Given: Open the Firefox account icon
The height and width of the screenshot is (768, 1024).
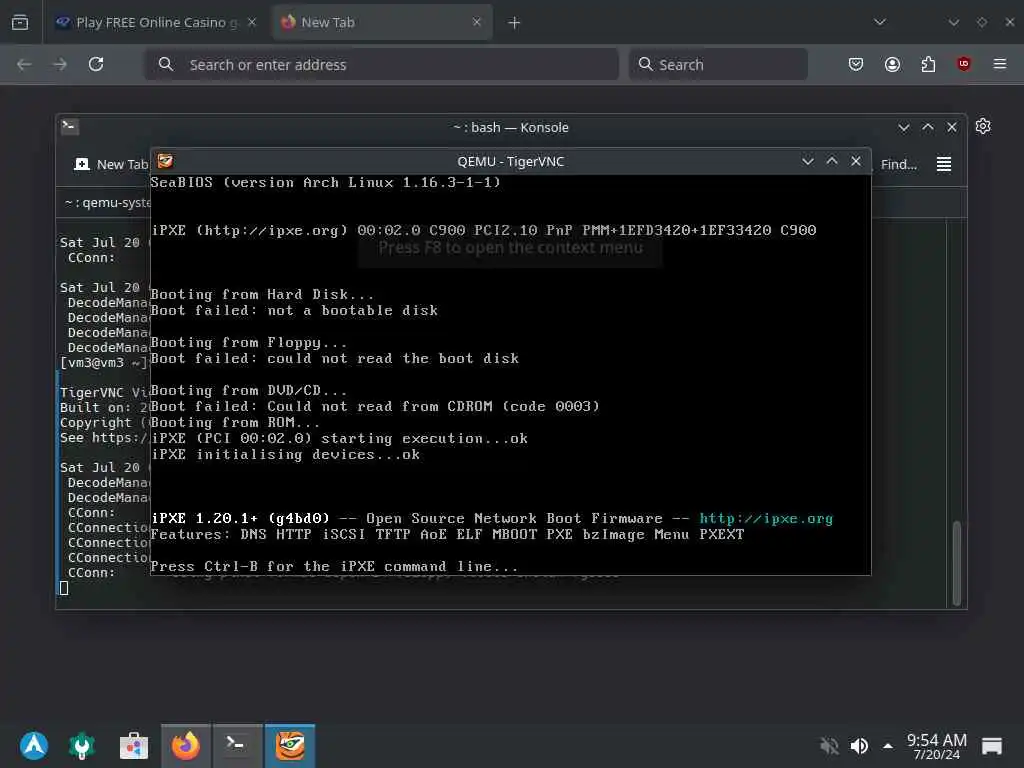Looking at the screenshot, I should click(x=892, y=64).
